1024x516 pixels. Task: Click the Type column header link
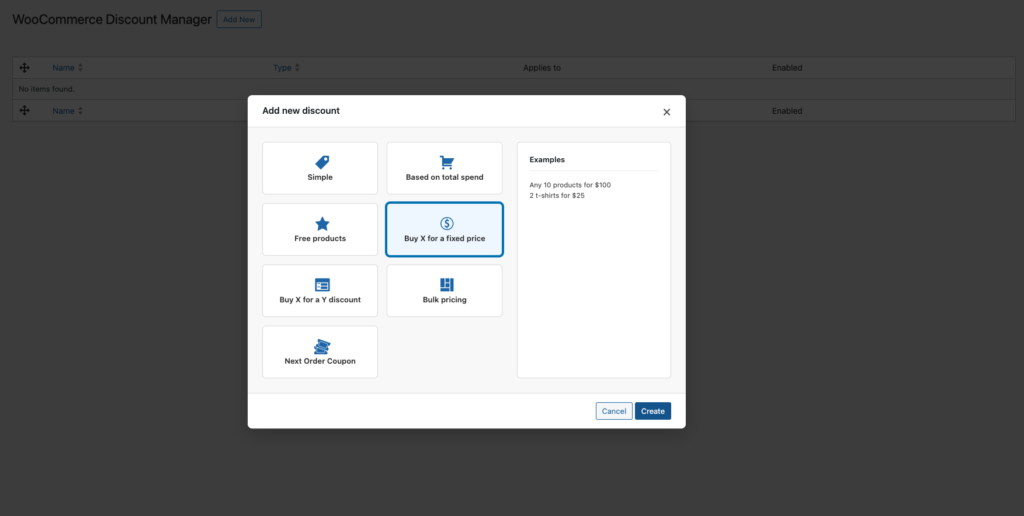click(282, 67)
